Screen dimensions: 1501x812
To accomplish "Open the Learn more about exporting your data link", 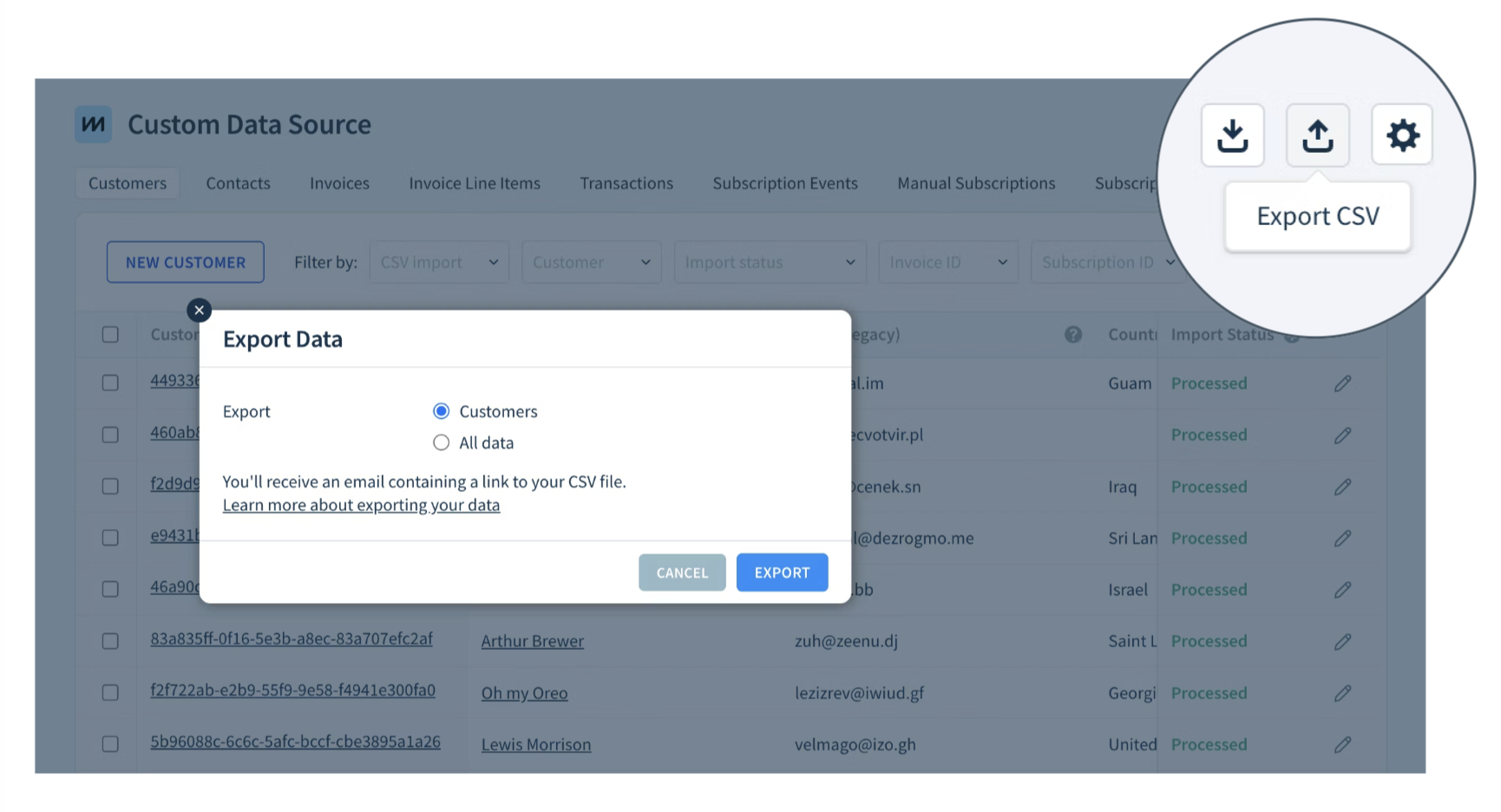I will pyautogui.click(x=362, y=504).
